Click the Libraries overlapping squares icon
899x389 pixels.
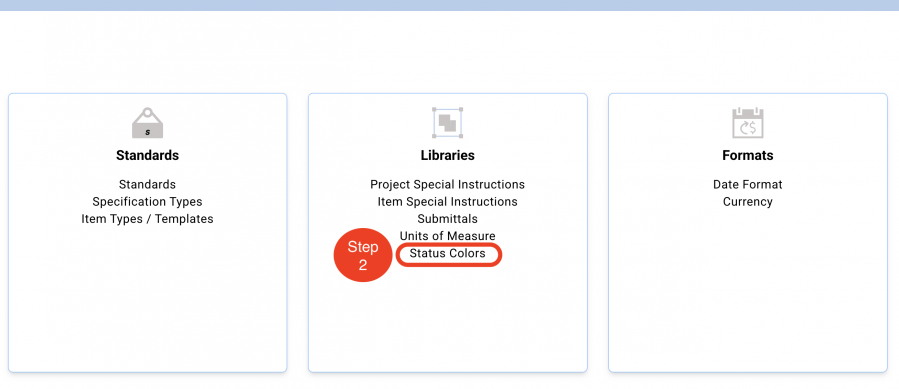click(447, 123)
